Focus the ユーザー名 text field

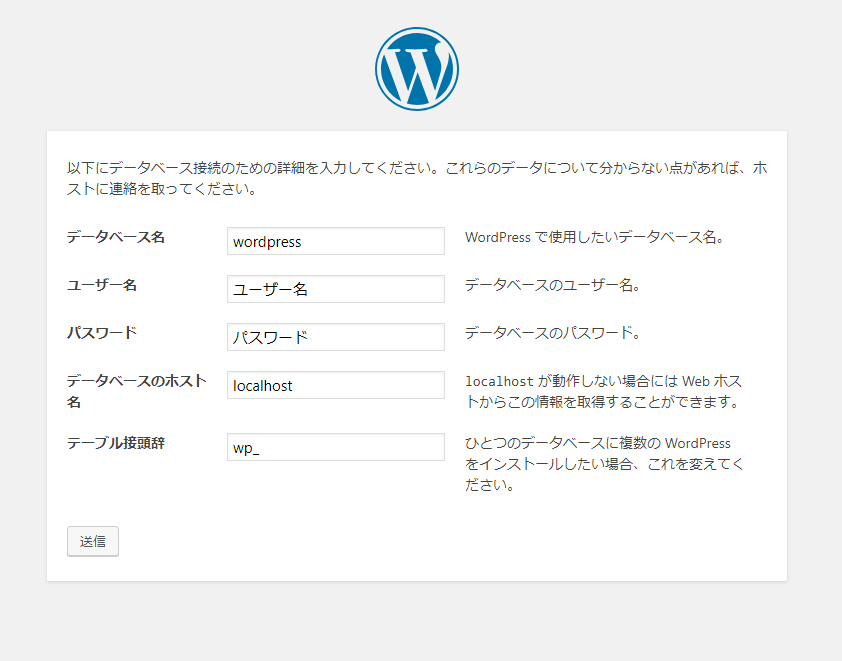click(x=336, y=289)
